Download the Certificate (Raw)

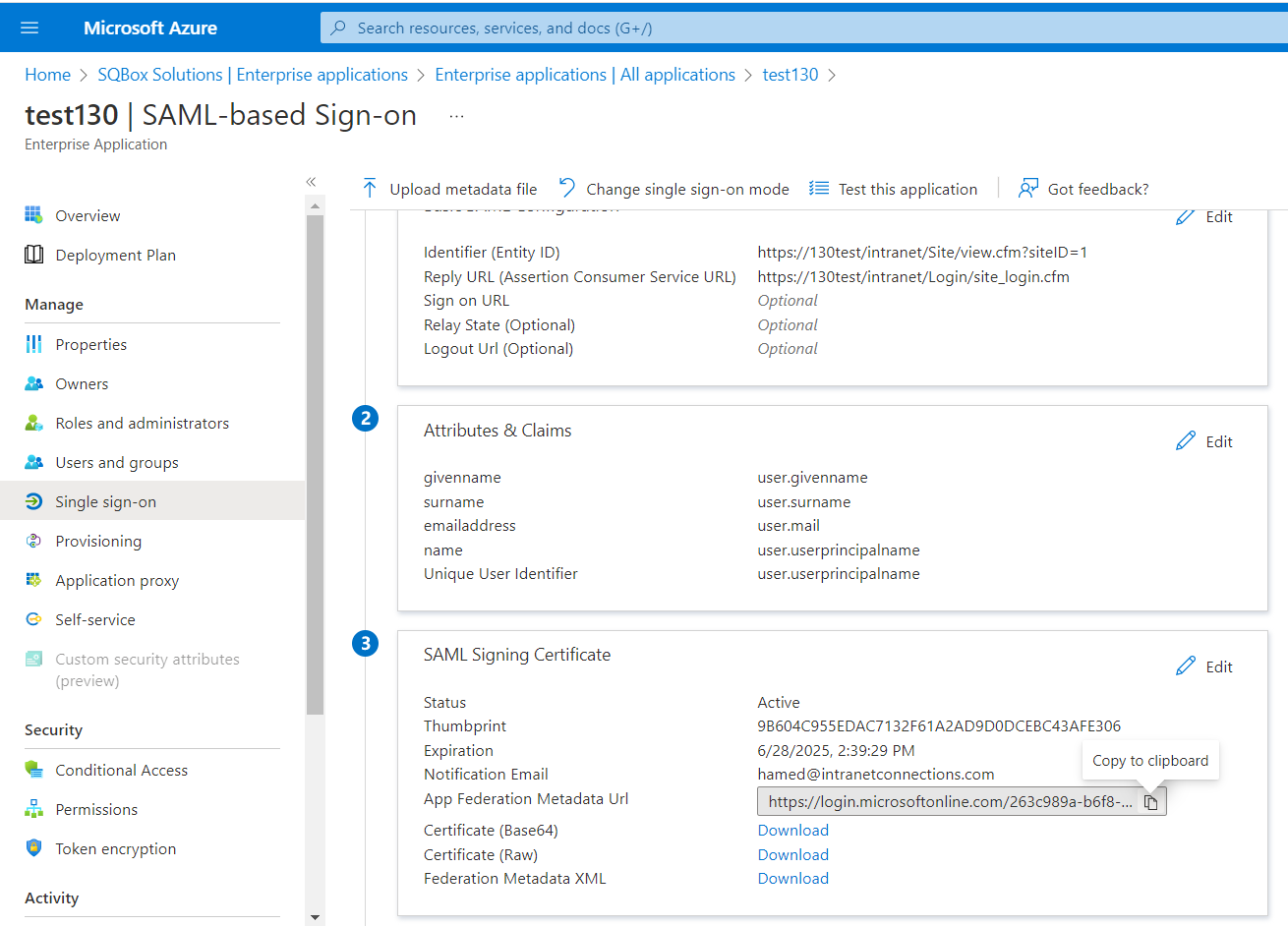point(792,854)
